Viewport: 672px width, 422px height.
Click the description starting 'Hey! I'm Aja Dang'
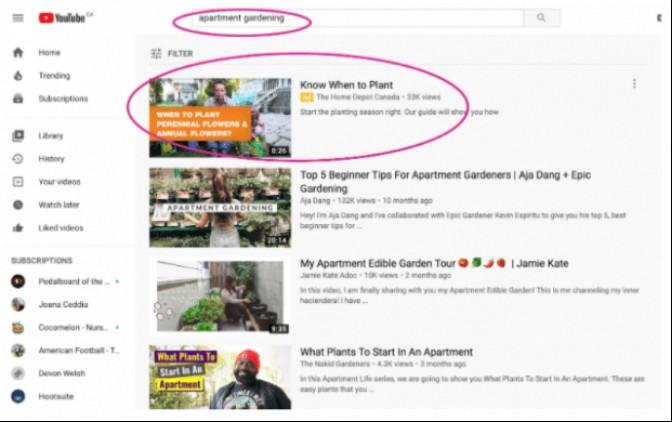pos(463,220)
